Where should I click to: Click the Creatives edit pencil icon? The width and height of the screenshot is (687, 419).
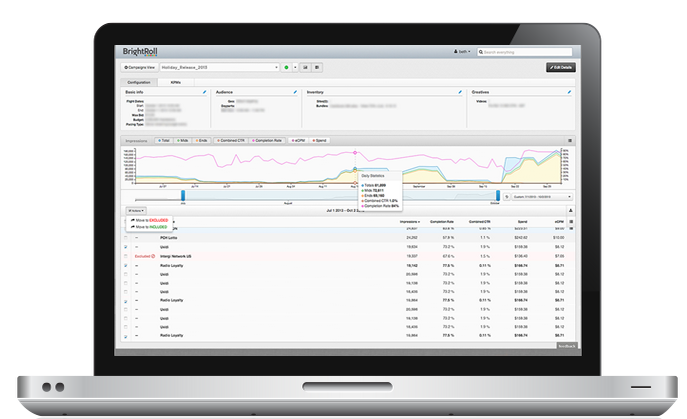pyautogui.click(x=570, y=91)
